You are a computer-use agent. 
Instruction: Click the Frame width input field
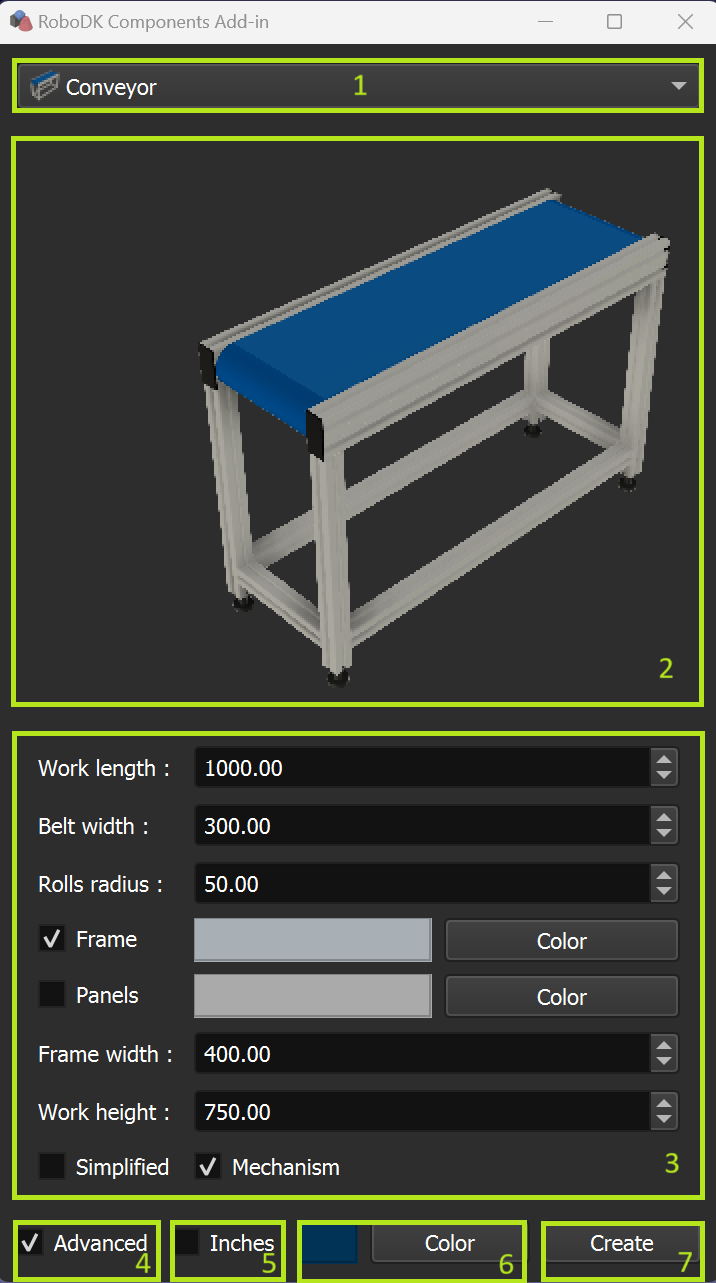pyautogui.click(x=422, y=1054)
